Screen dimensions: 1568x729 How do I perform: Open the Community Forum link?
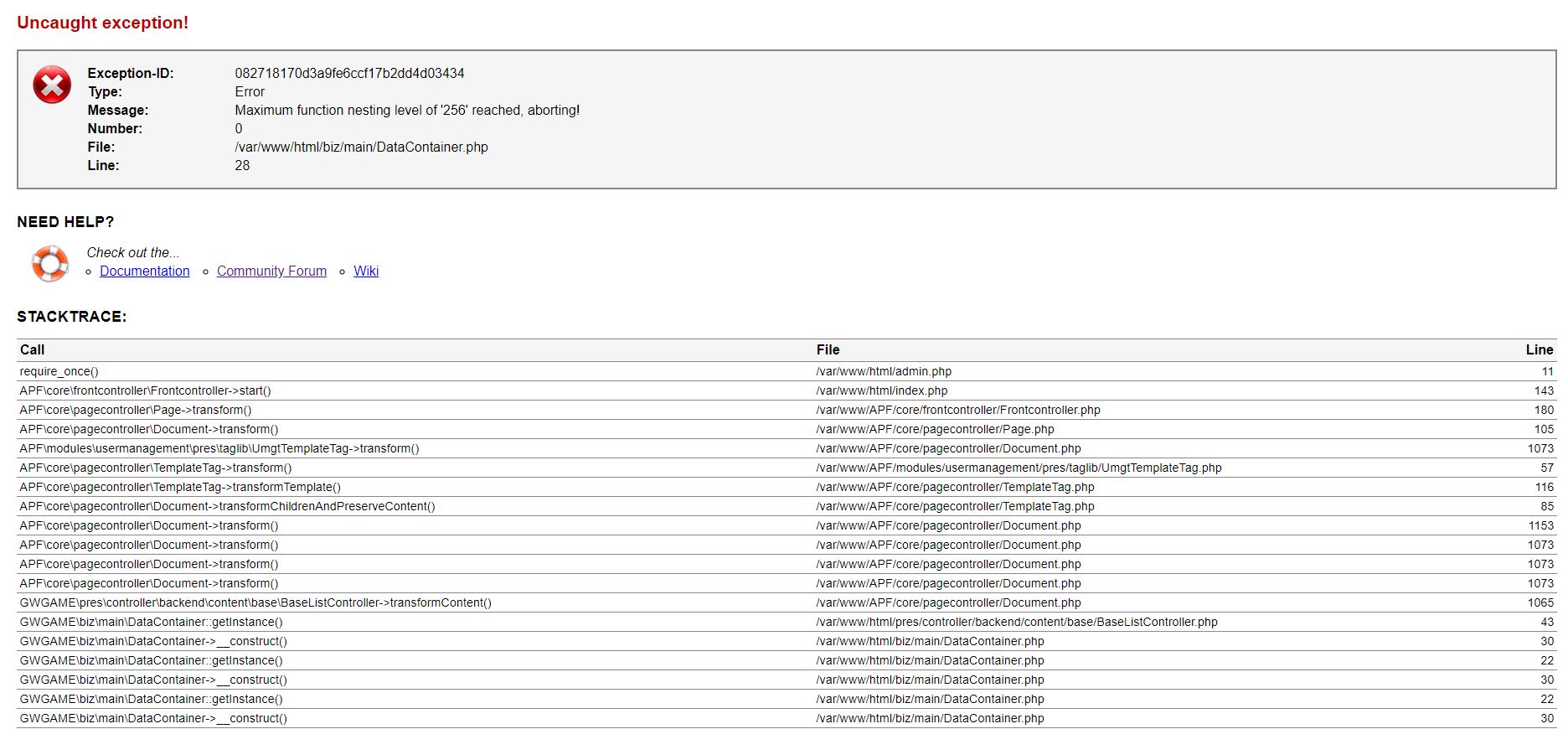point(271,271)
